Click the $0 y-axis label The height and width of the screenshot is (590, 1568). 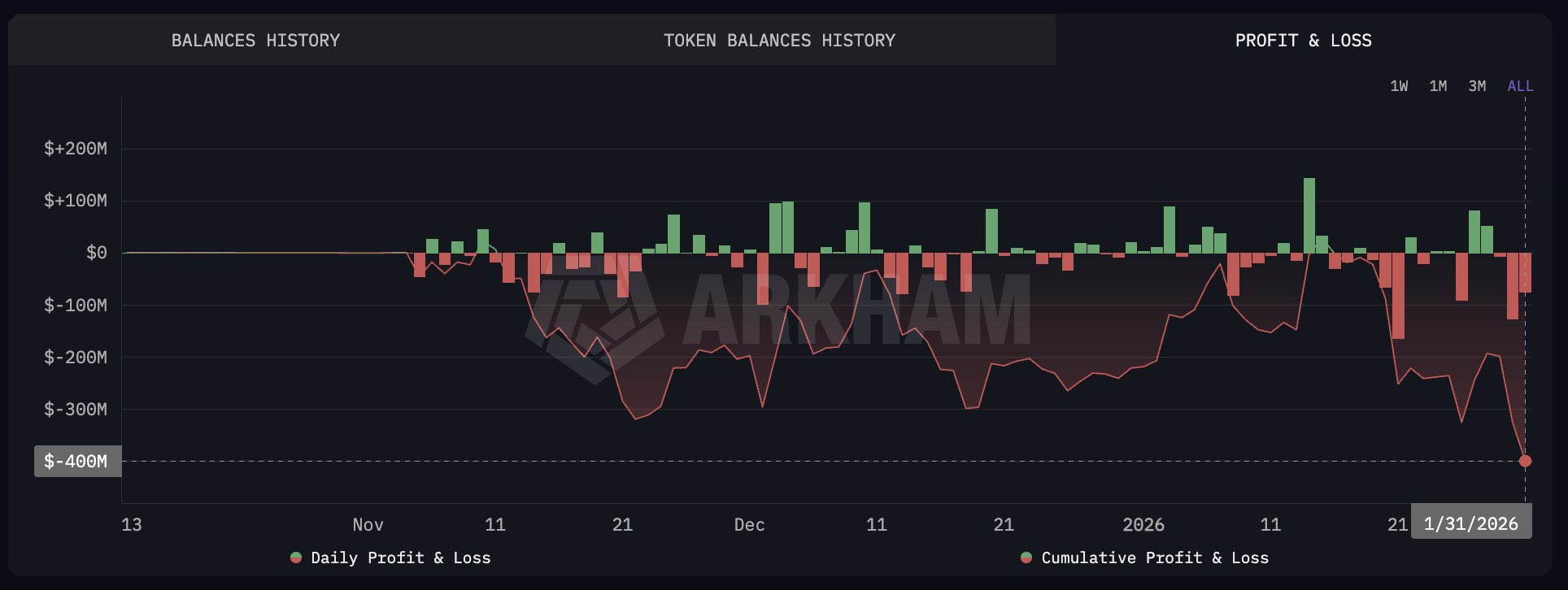97,253
